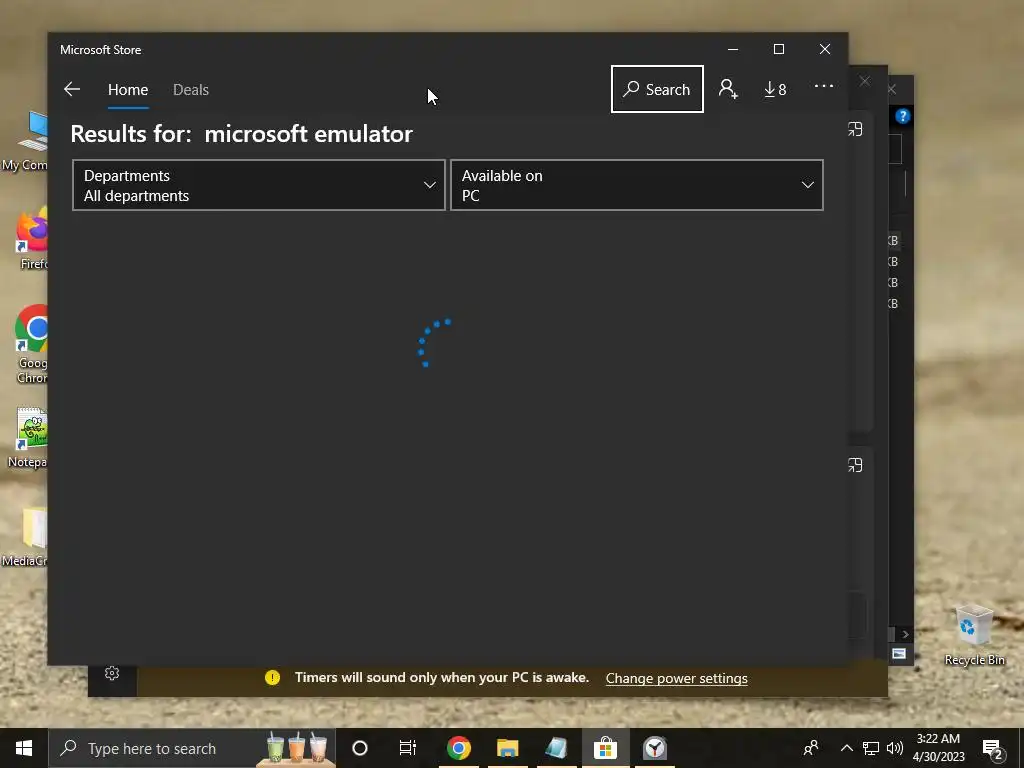Click the blue help icon in the back window
This screenshot has width=1024, height=768.
point(903,116)
